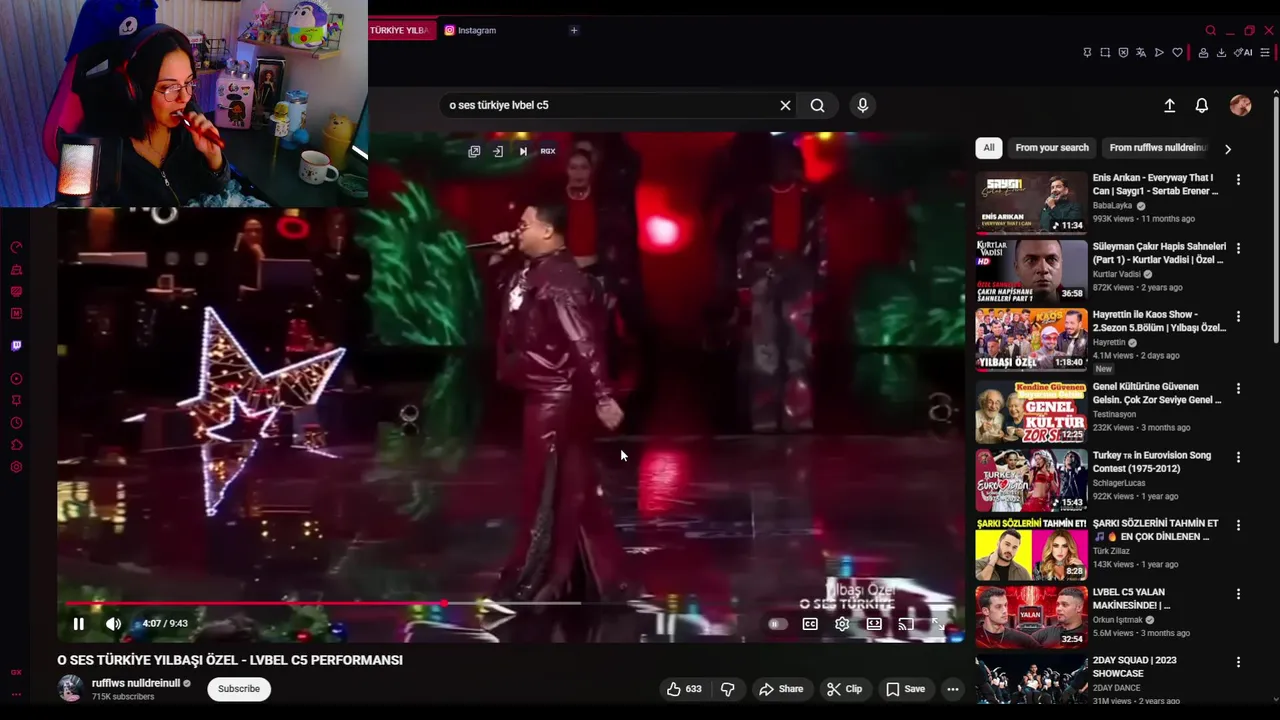The width and height of the screenshot is (1280, 720).
Task: Take a snapshot with browser toolbar icon
Action: coord(1105,53)
